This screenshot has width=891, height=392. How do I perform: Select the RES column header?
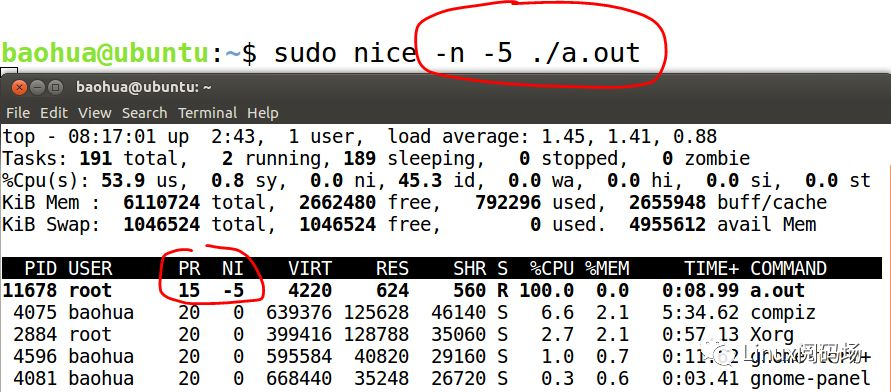pyautogui.click(x=392, y=268)
